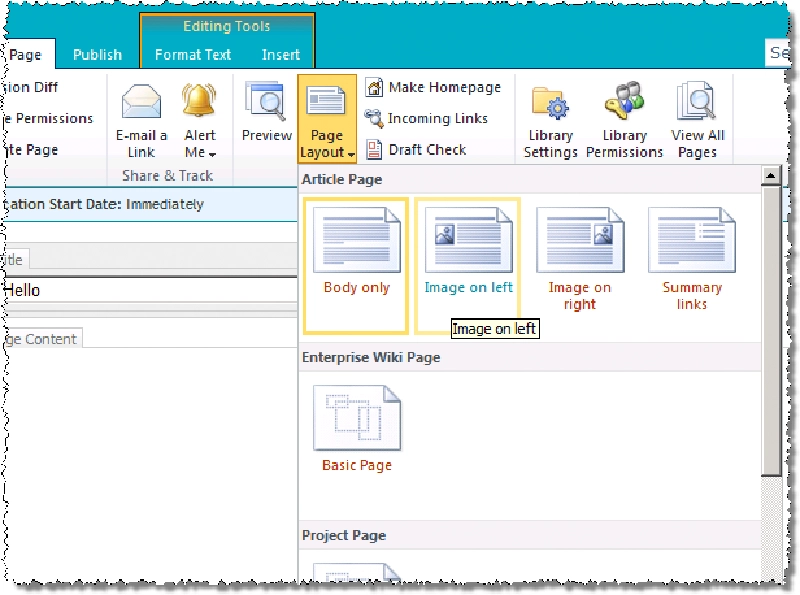Choose the Body only layout thumbnail

357,240
